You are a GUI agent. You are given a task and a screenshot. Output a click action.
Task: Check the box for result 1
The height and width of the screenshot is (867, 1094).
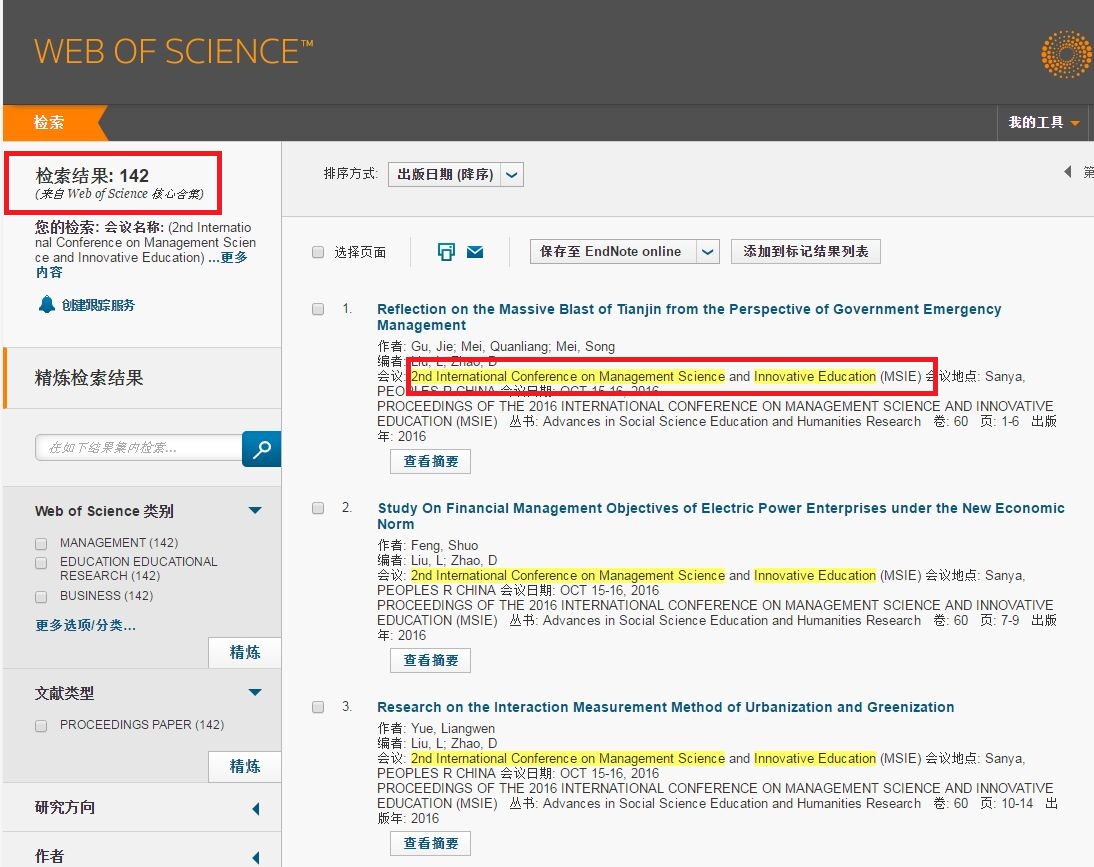click(x=318, y=309)
